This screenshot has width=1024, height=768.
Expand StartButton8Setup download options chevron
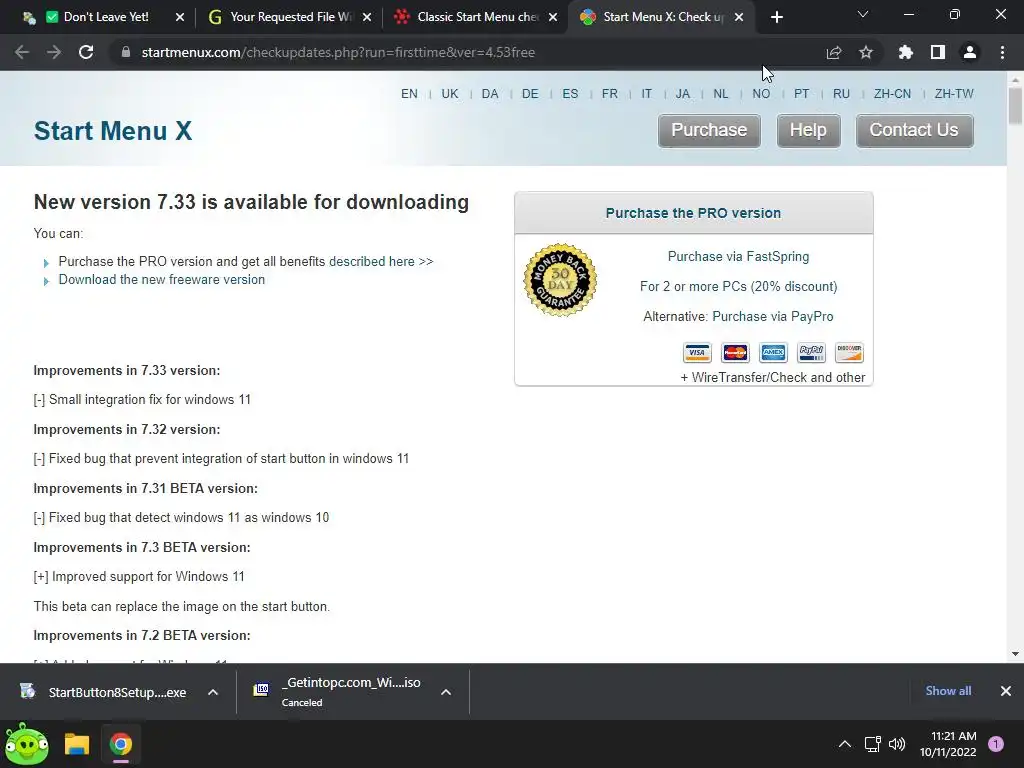coord(213,692)
